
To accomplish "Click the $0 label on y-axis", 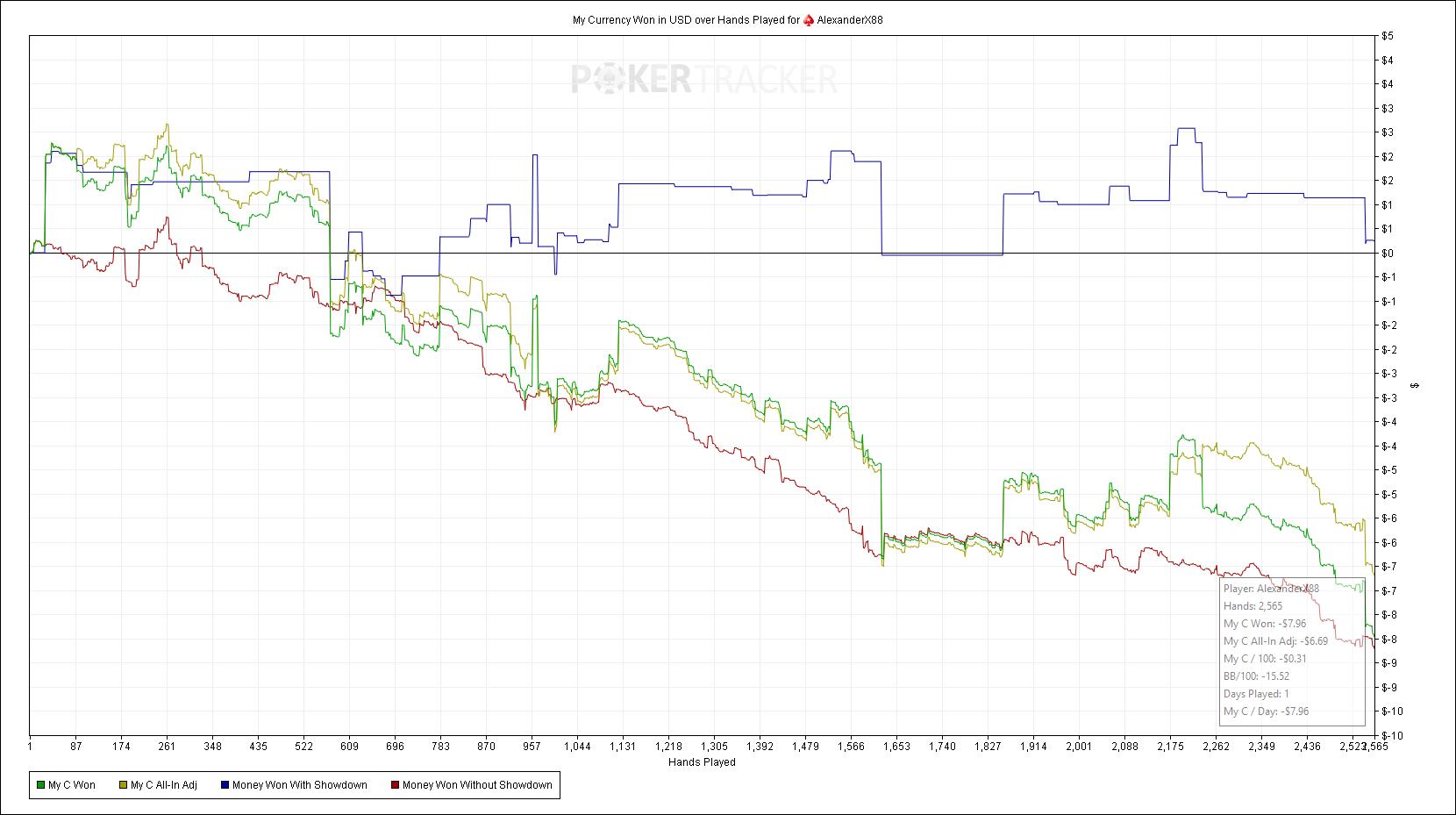I will click(x=1388, y=254).
